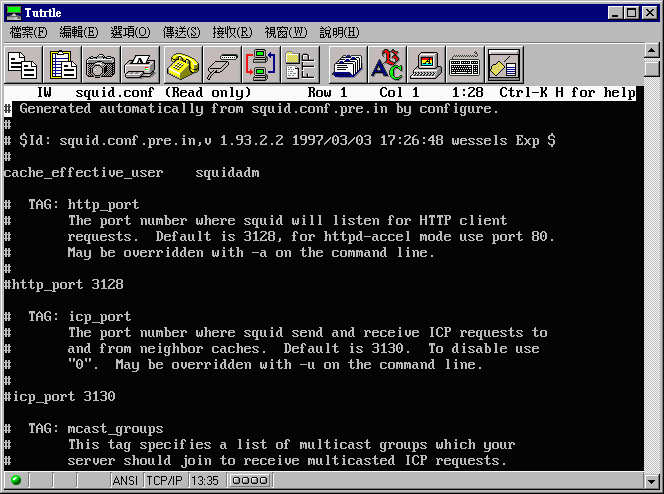Click the computer terminal icon
Screen dimensions: 664x494
point(426,65)
